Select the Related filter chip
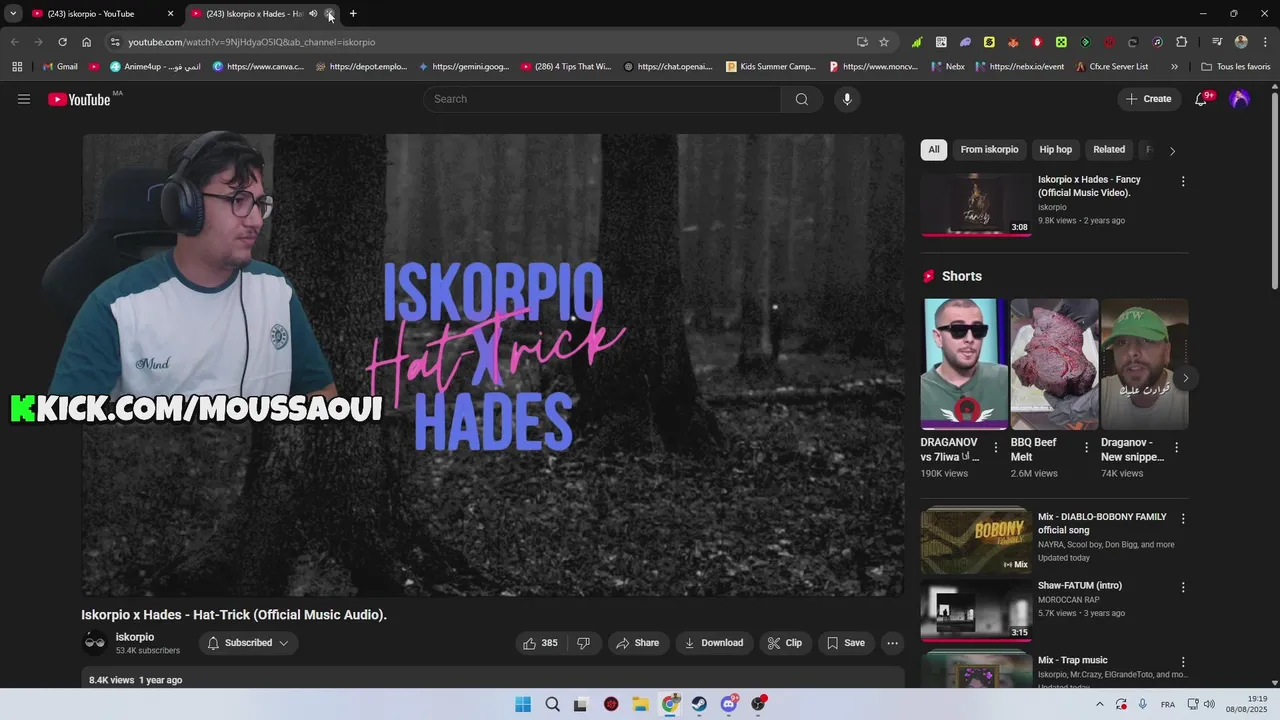The width and height of the screenshot is (1280, 720). tap(1109, 150)
